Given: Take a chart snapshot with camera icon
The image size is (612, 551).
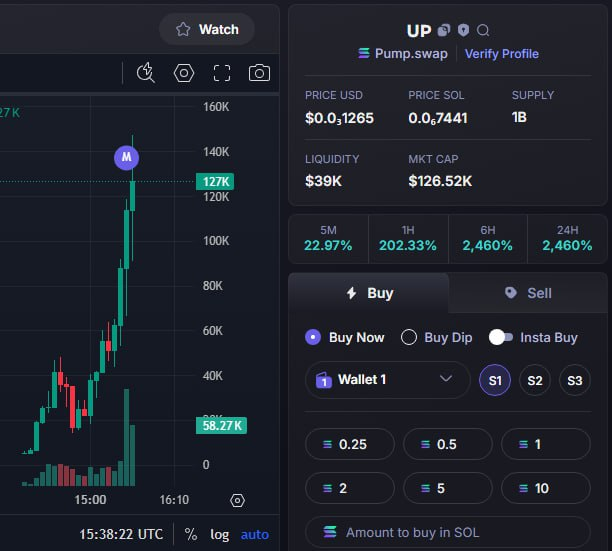Looking at the screenshot, I should [x=259, y=73].
